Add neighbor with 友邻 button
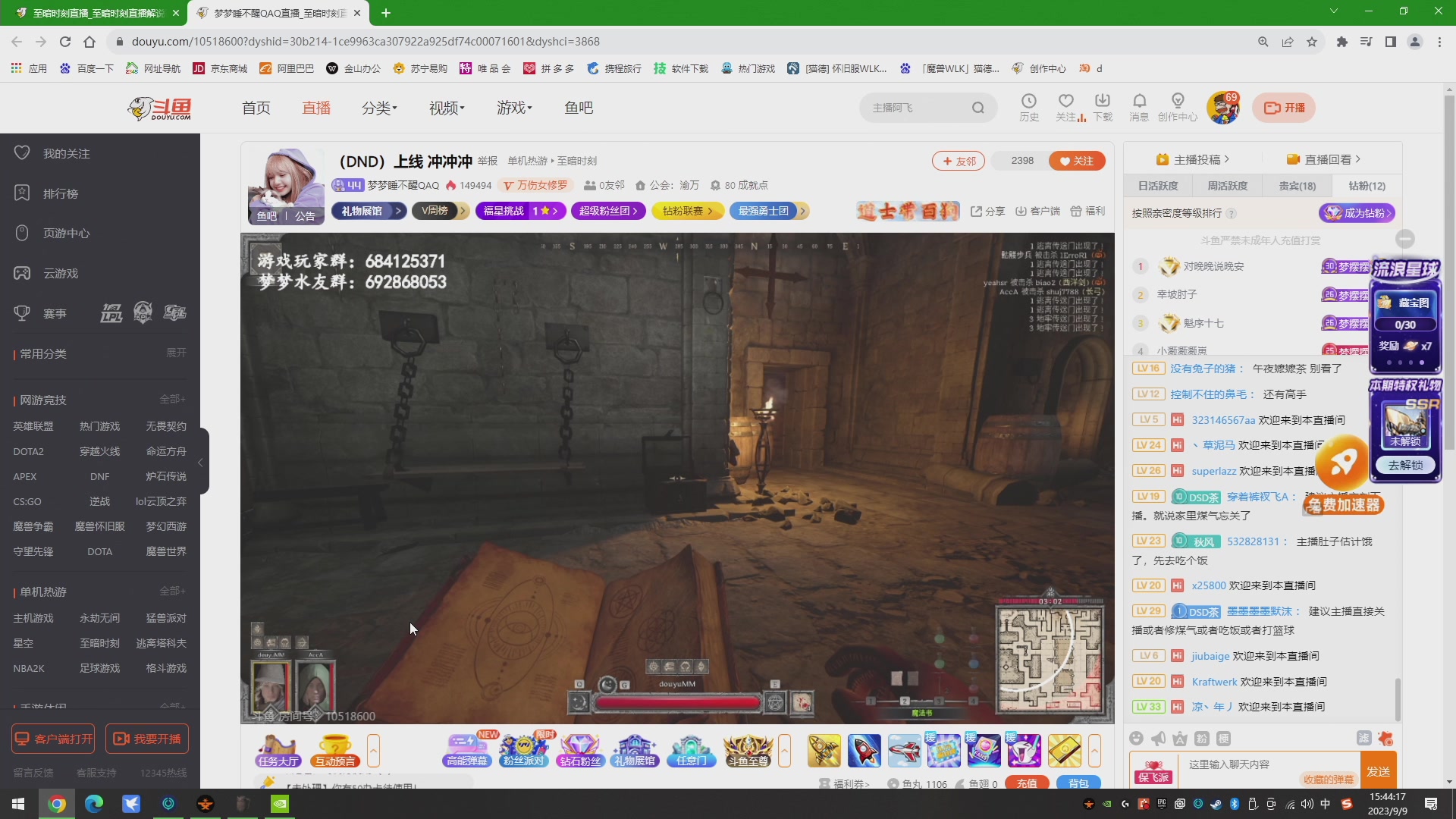 [x=959, y=161]
